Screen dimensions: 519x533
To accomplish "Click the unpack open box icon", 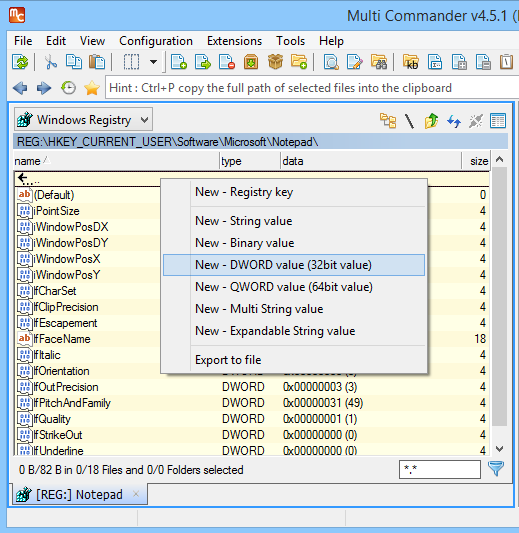I will (x=275, y=62).
